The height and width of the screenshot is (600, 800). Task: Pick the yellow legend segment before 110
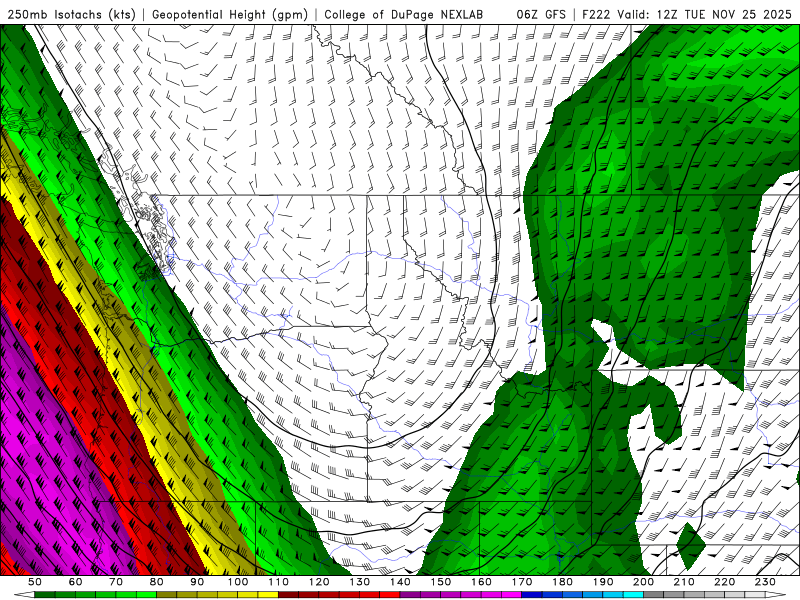coord(268,595)
